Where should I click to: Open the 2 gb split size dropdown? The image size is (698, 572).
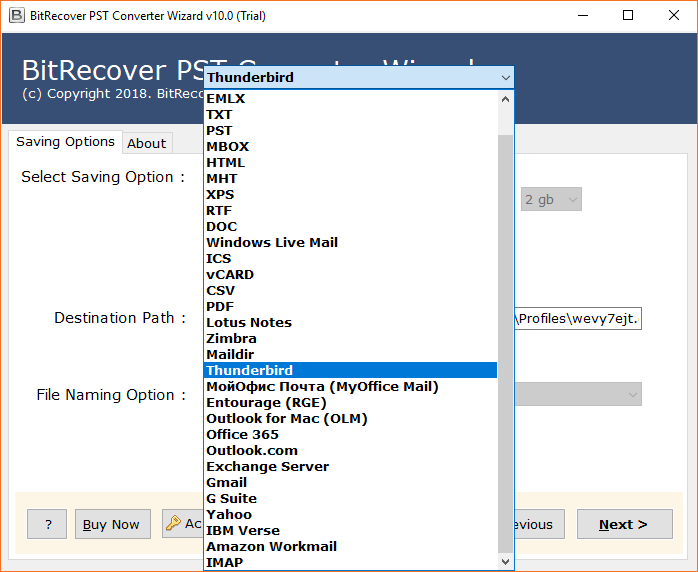click(551, 199)
